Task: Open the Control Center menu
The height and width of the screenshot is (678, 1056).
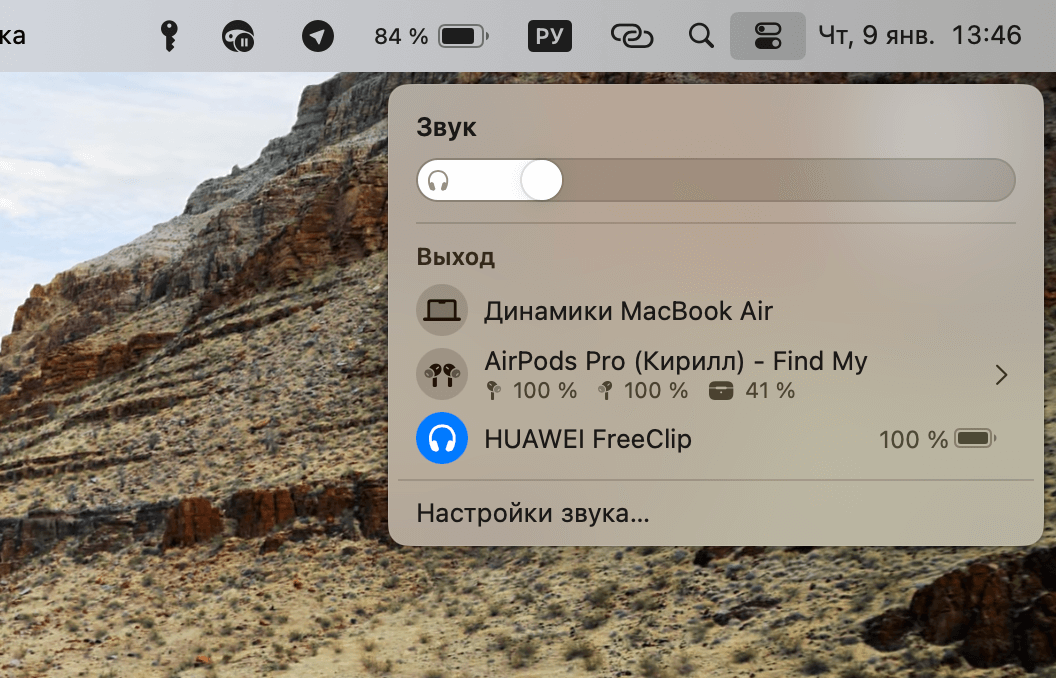Action: pyautogui.click(x=767, y=35)
